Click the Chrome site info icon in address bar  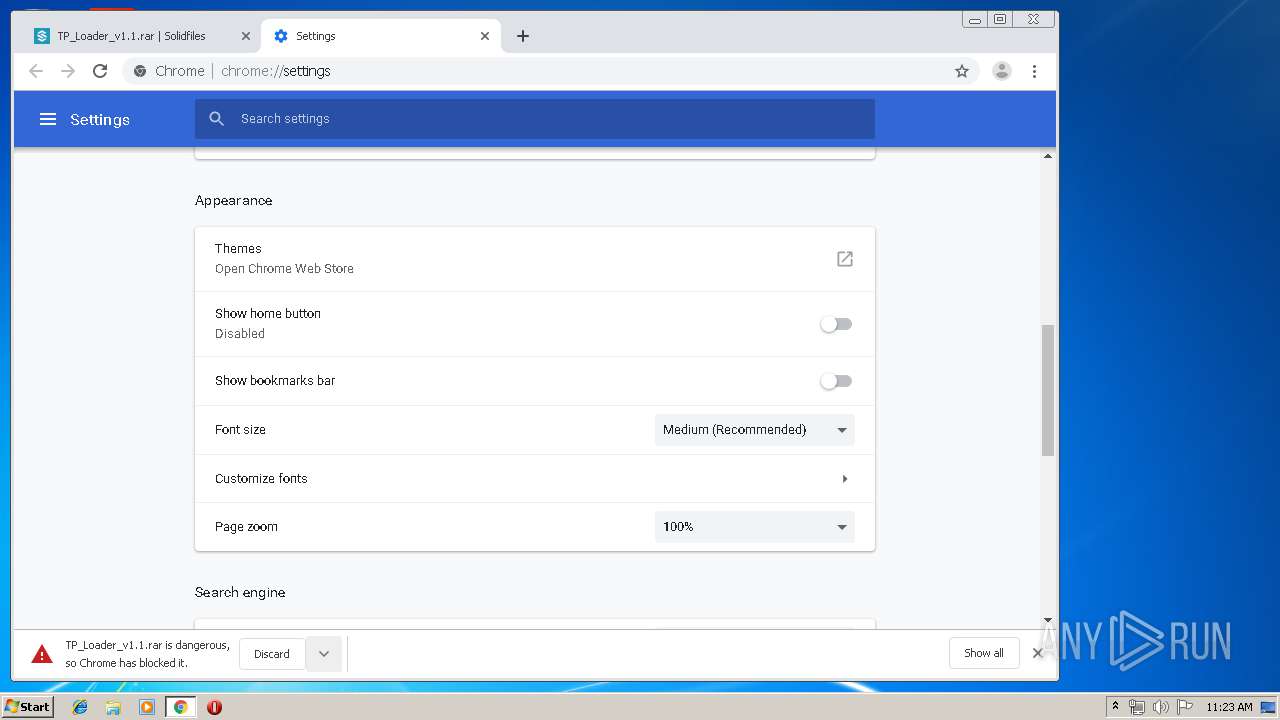point(140,71)
